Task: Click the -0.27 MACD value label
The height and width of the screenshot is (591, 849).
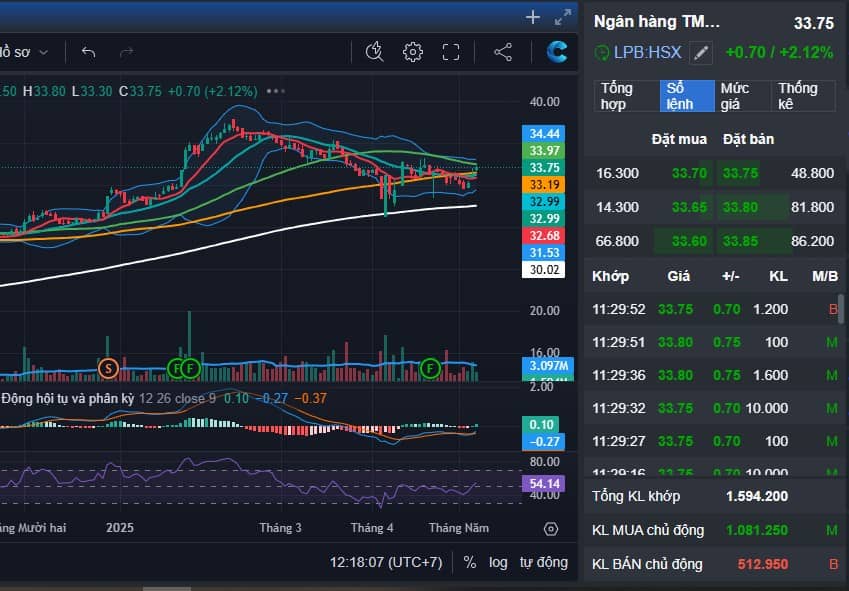Action: point(544,442)
